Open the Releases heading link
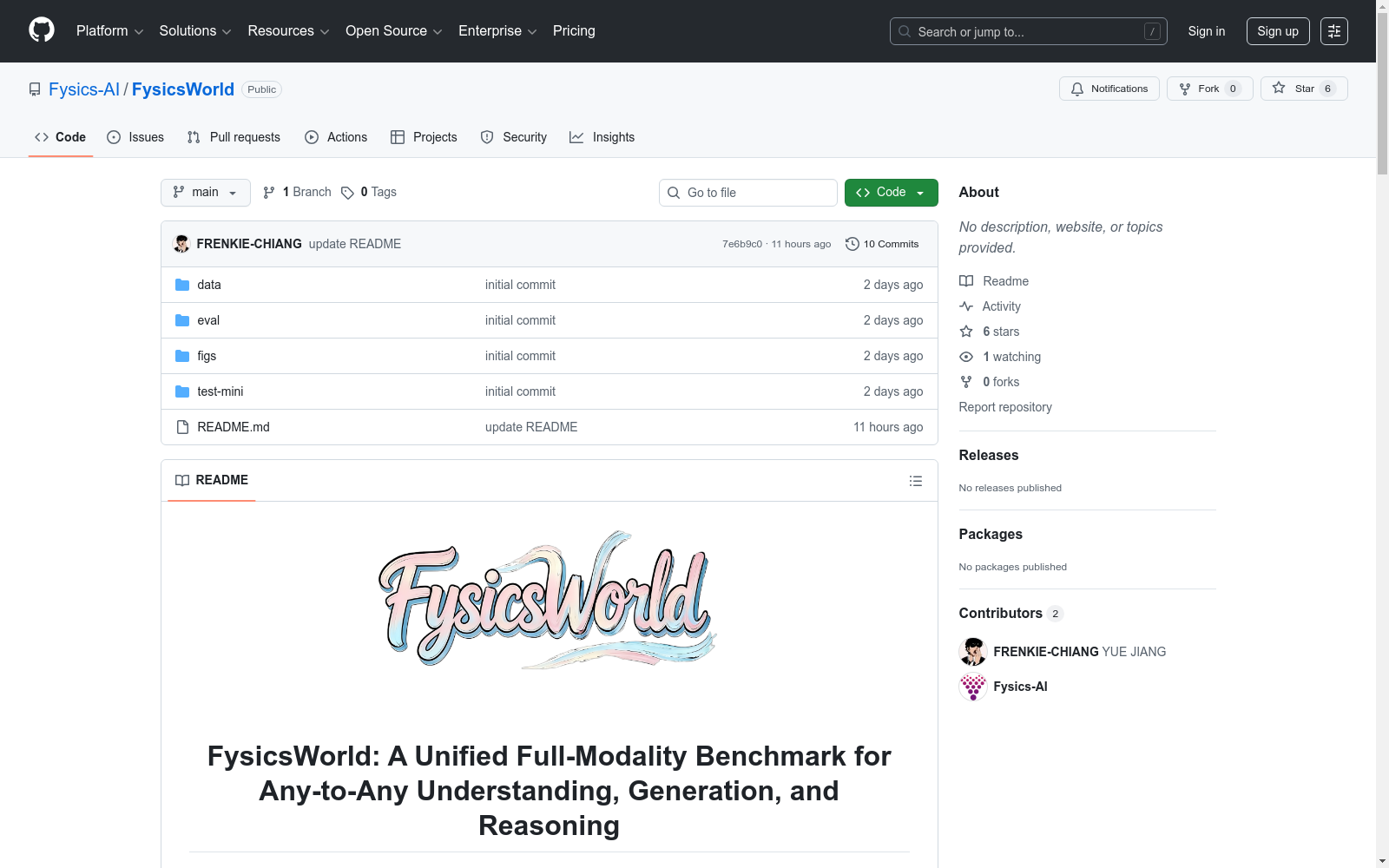The image size is (1389, 868). tap(989, 455)
